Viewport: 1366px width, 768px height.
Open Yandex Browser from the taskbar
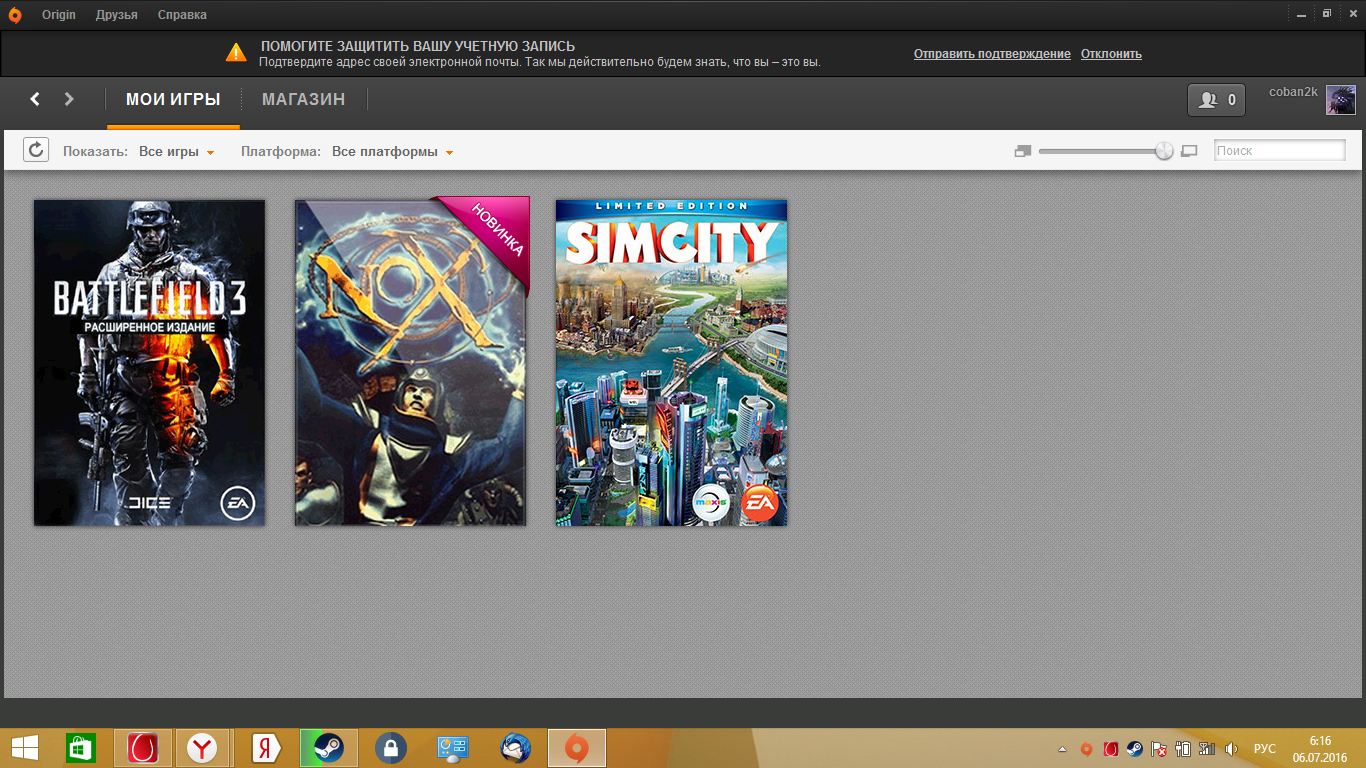[x=203, y=748]
